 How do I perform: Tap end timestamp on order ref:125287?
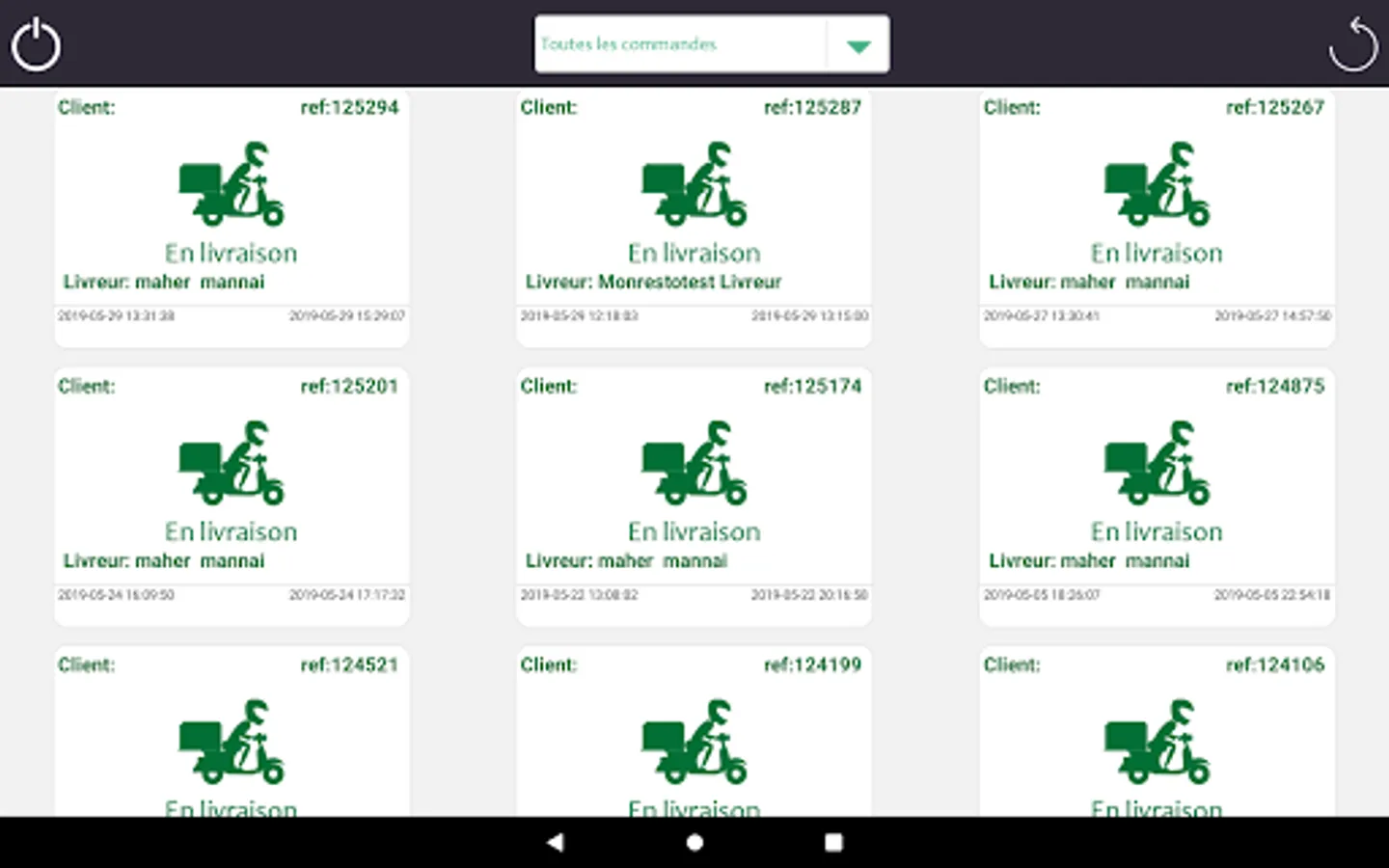pos(810,315)
